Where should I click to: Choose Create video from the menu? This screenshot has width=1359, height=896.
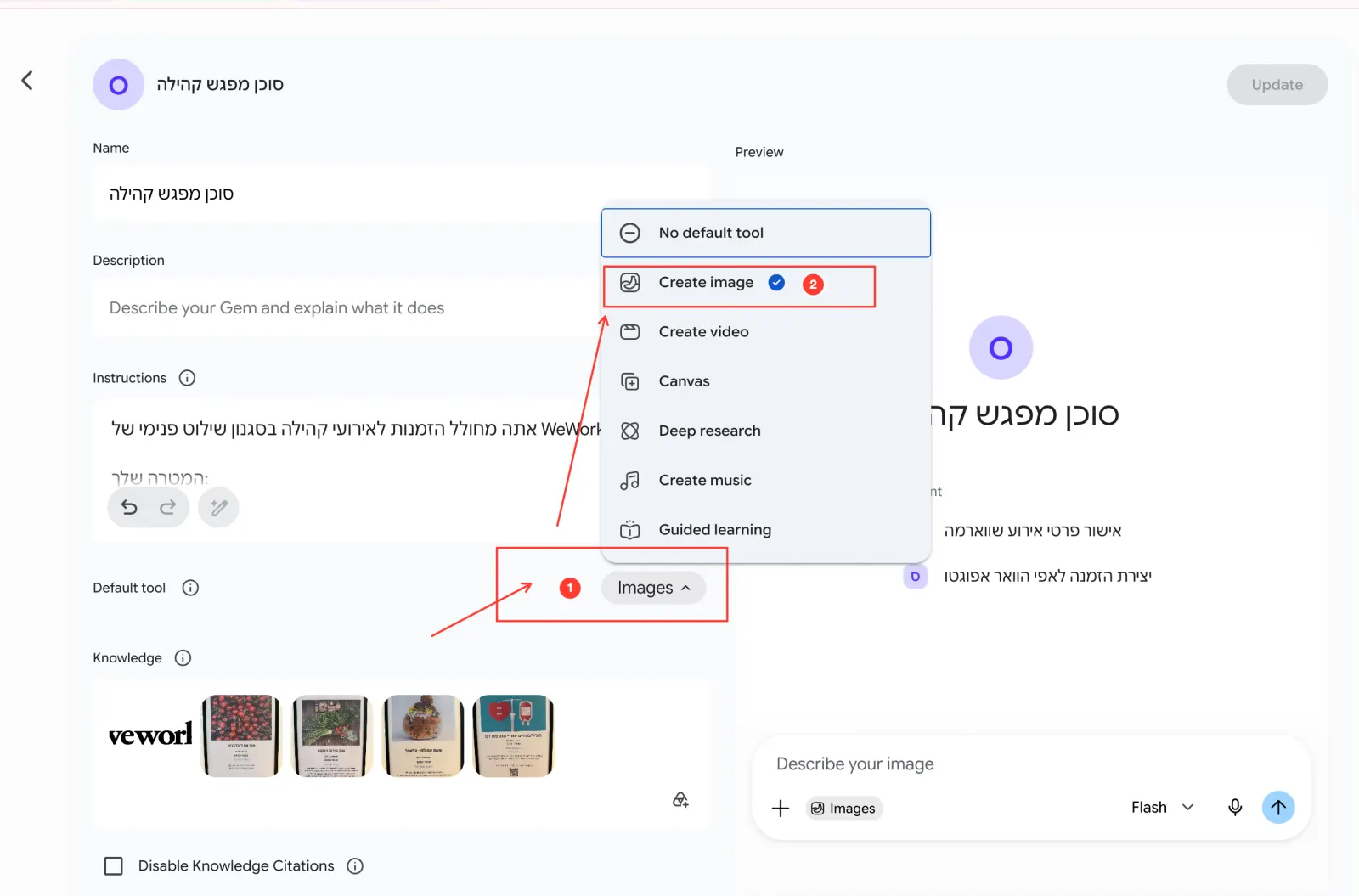click(x=766, y=332)
